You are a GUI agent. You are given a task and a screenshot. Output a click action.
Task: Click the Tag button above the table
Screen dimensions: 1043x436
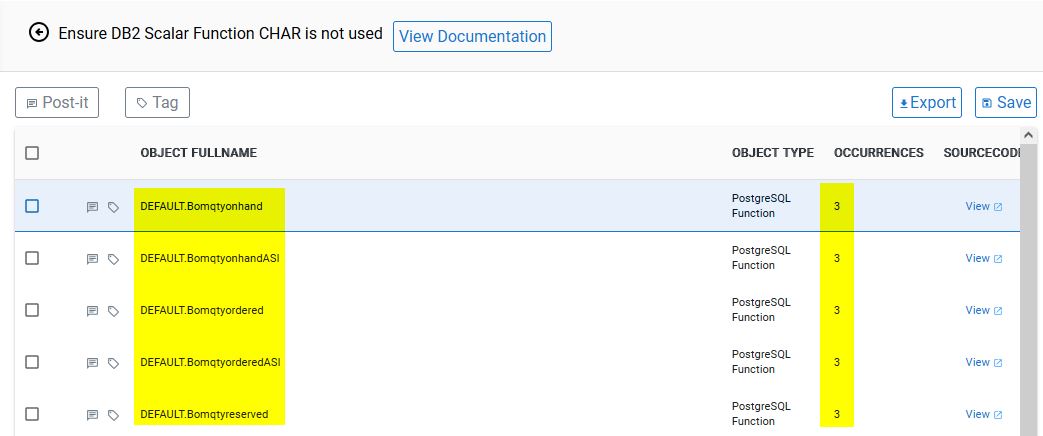pyautogui.click(x=157, y=102)
